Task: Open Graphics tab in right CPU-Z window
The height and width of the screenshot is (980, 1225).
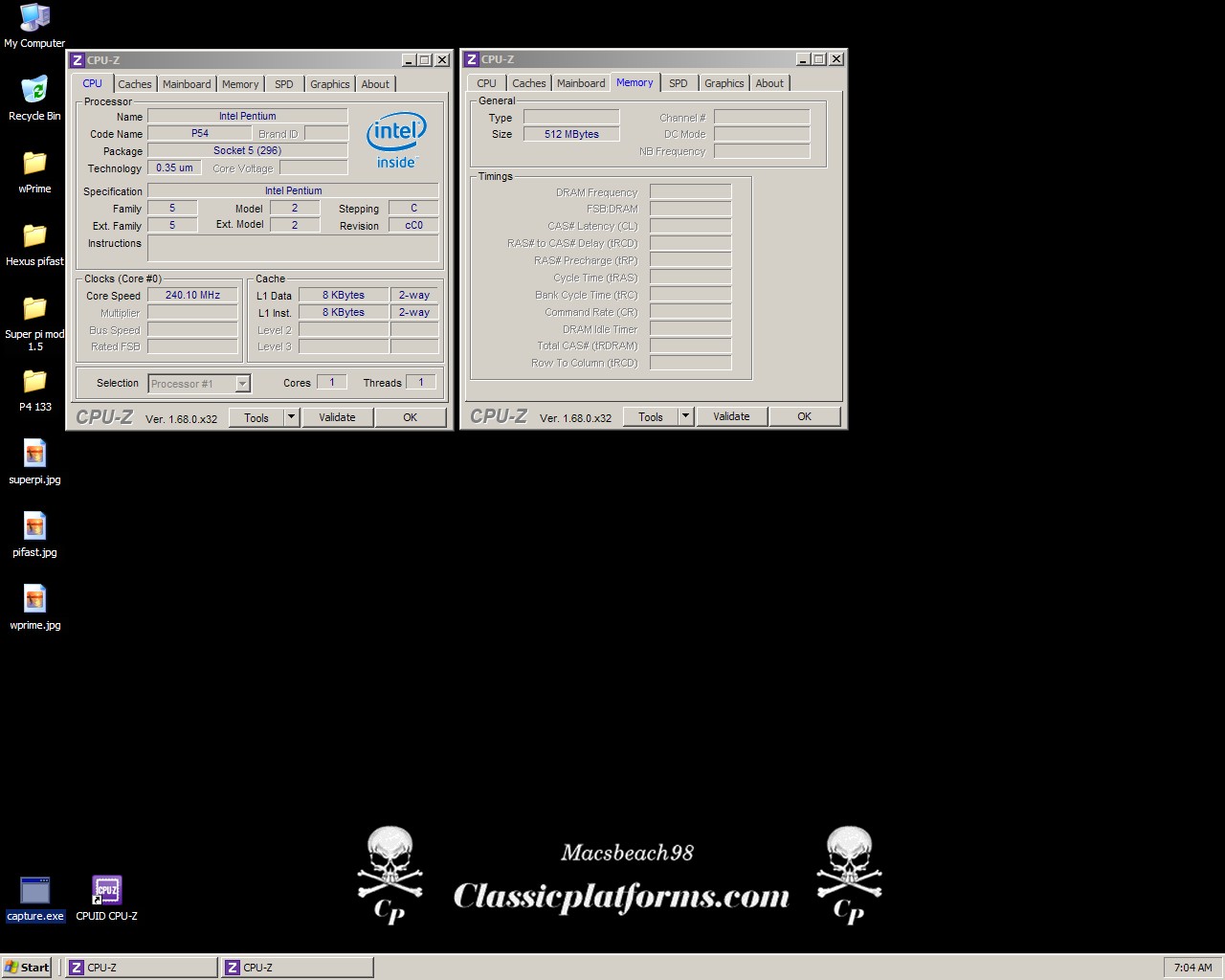Action: coord(724,83)
